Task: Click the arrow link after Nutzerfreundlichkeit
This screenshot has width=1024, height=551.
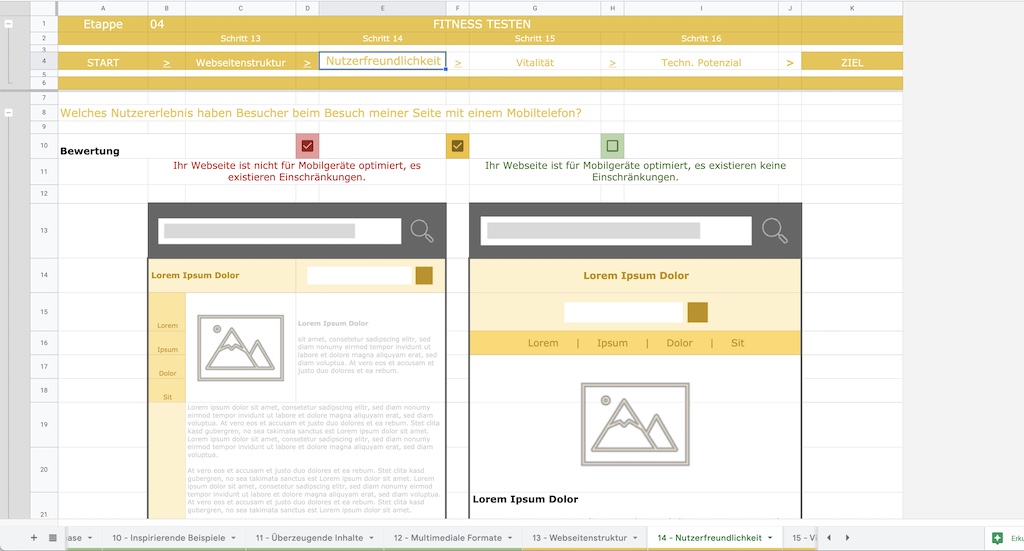Action: click(x=458, y=63)
